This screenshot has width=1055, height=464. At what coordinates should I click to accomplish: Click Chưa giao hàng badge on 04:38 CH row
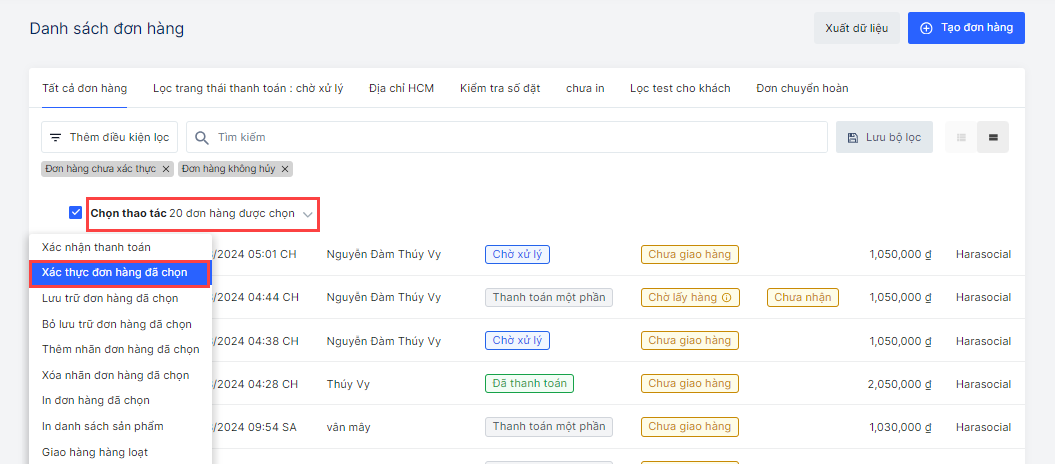[690, 340]
